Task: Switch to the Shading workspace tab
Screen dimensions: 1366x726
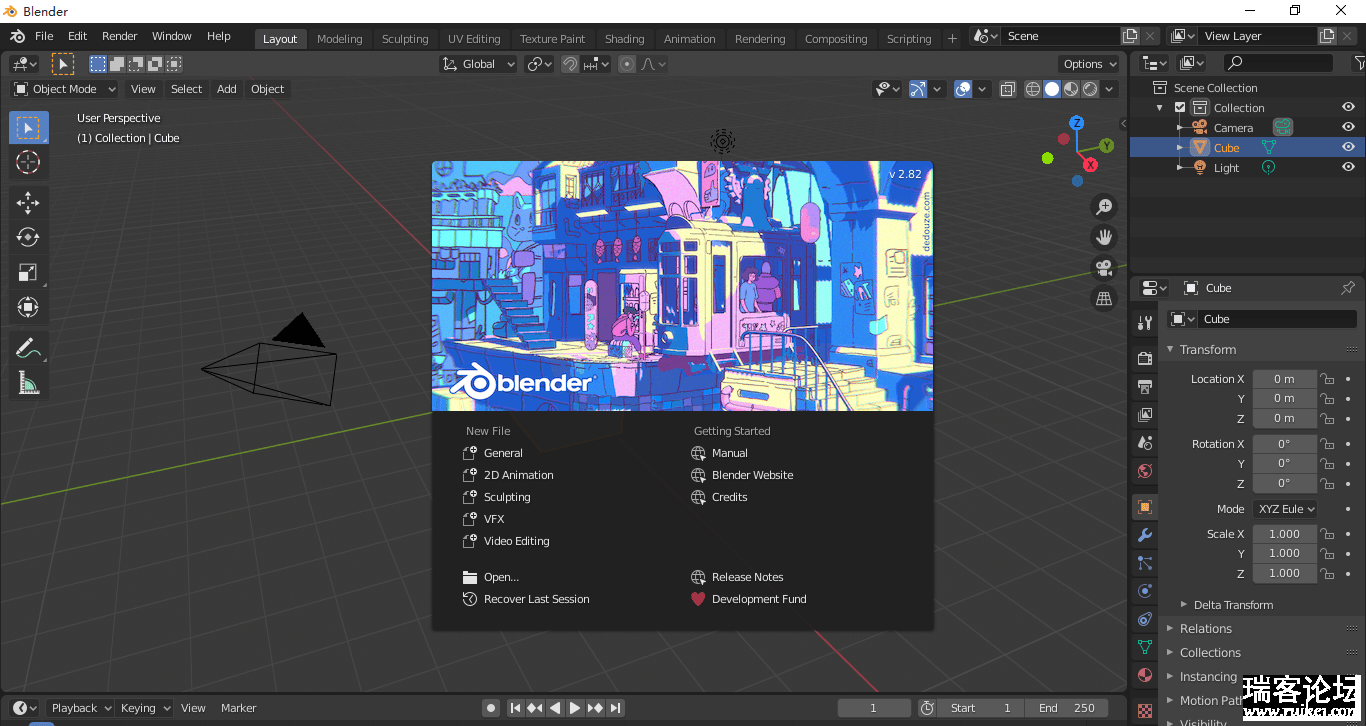Action: coord(624,39)
